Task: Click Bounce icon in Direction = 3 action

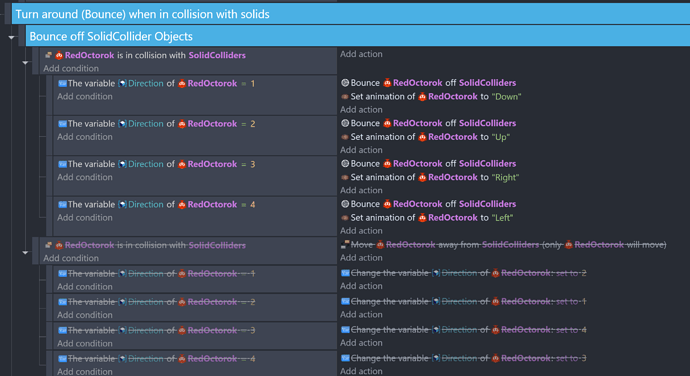Action: coord(345,164)
